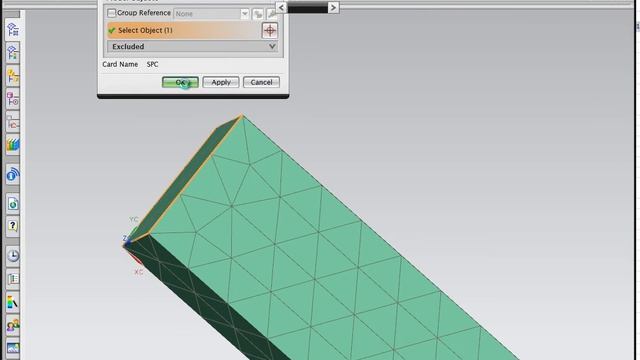Click the XC axis label of the coordinate triad
640x360 pixels.
139,272
